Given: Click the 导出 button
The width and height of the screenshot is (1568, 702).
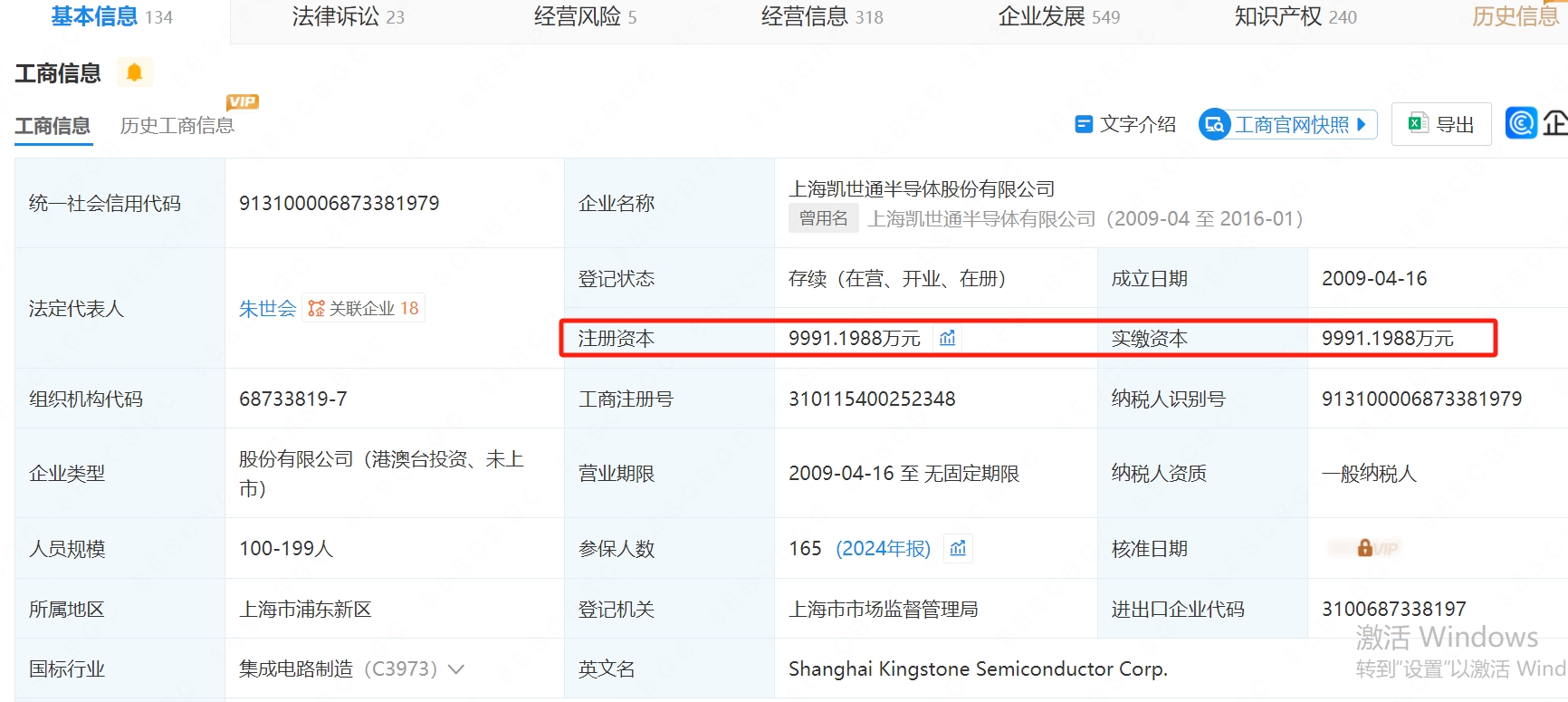Looking at the screenshot, I should click(x=1441, y=124).
